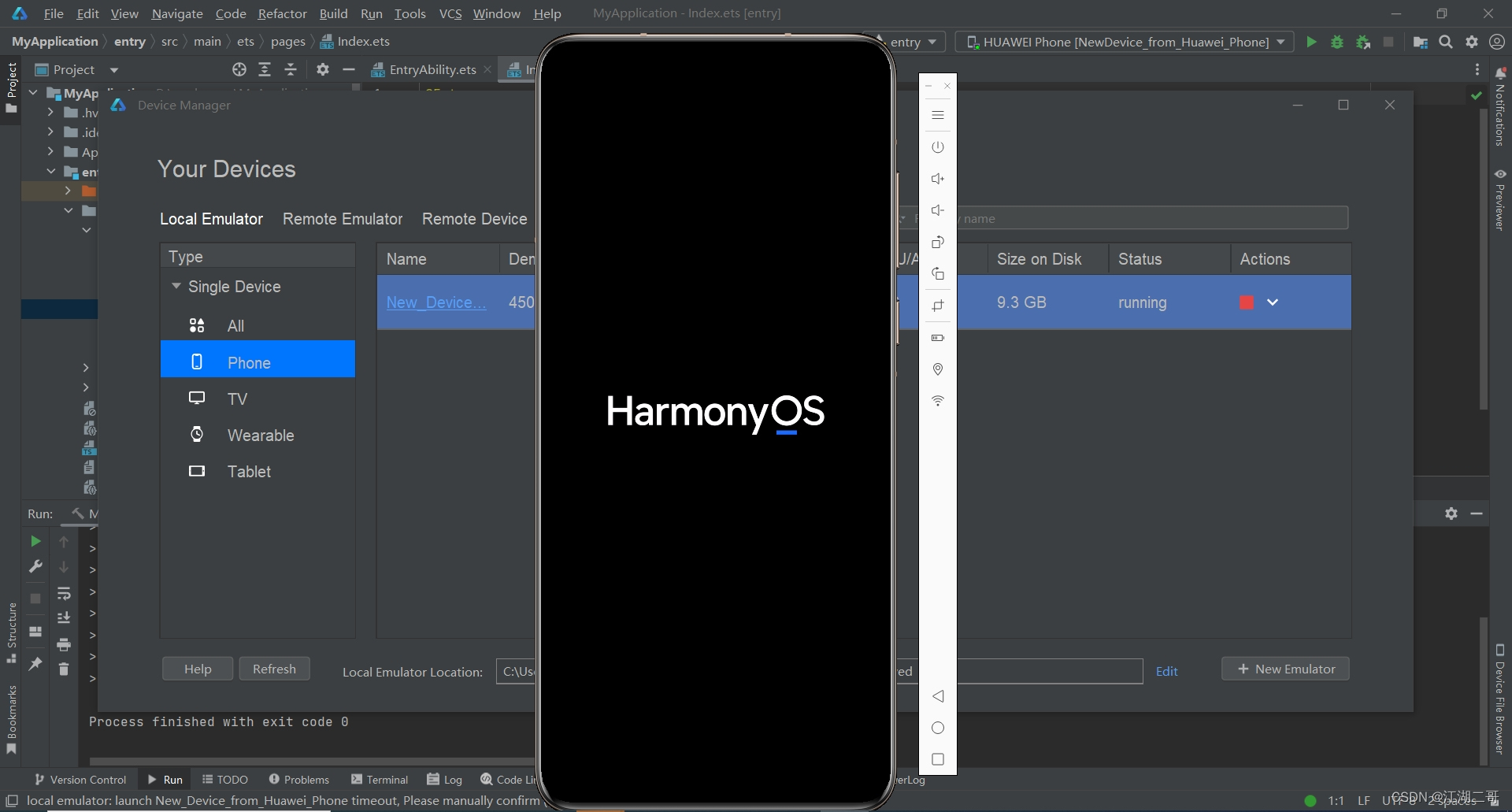1512x812 pixels.
Task: Collapse MyApplication root tree node
Action: coord(33,93)
